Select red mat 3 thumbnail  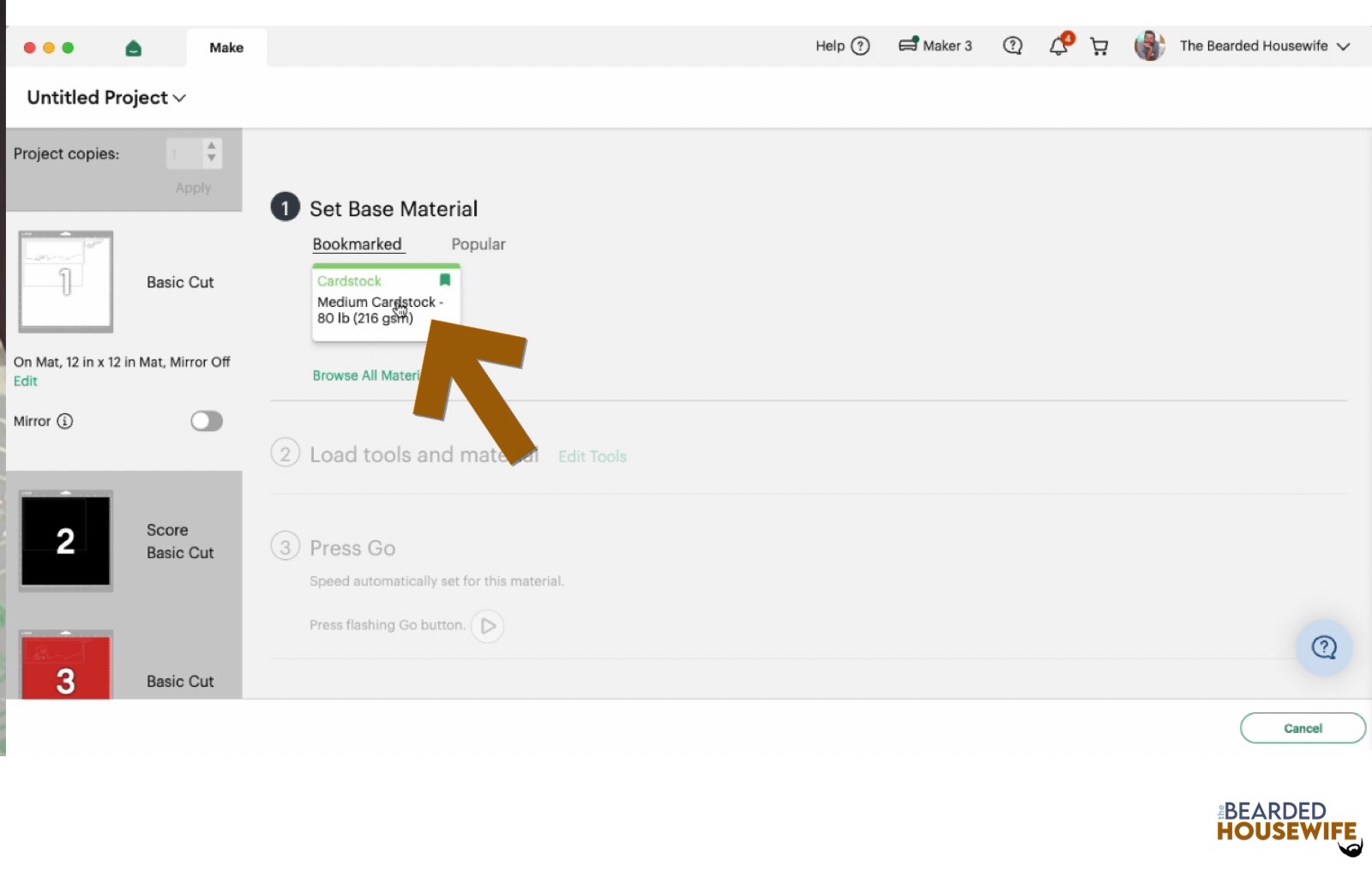pos(66,665)
